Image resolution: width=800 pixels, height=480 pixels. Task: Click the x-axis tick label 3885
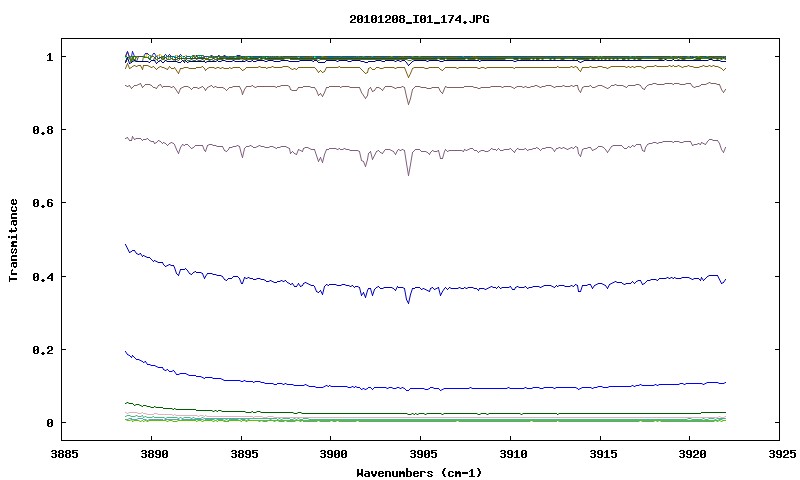coord(65,454)
